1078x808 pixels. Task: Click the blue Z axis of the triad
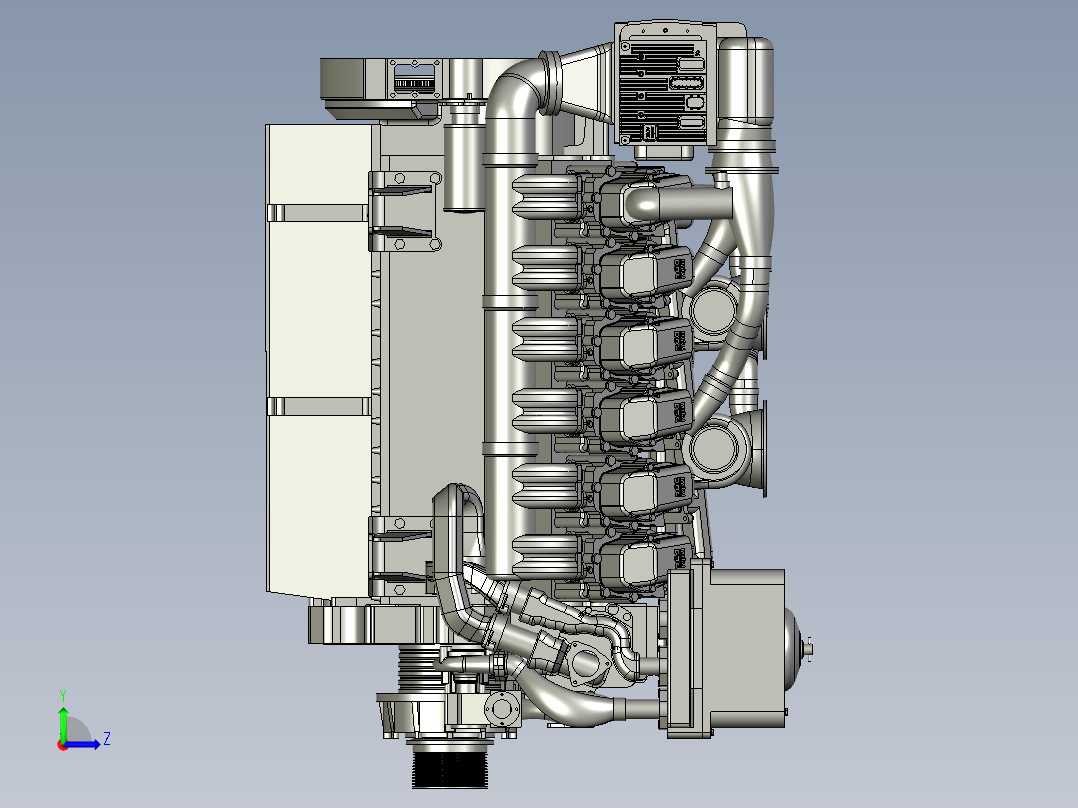pos(84,743)
